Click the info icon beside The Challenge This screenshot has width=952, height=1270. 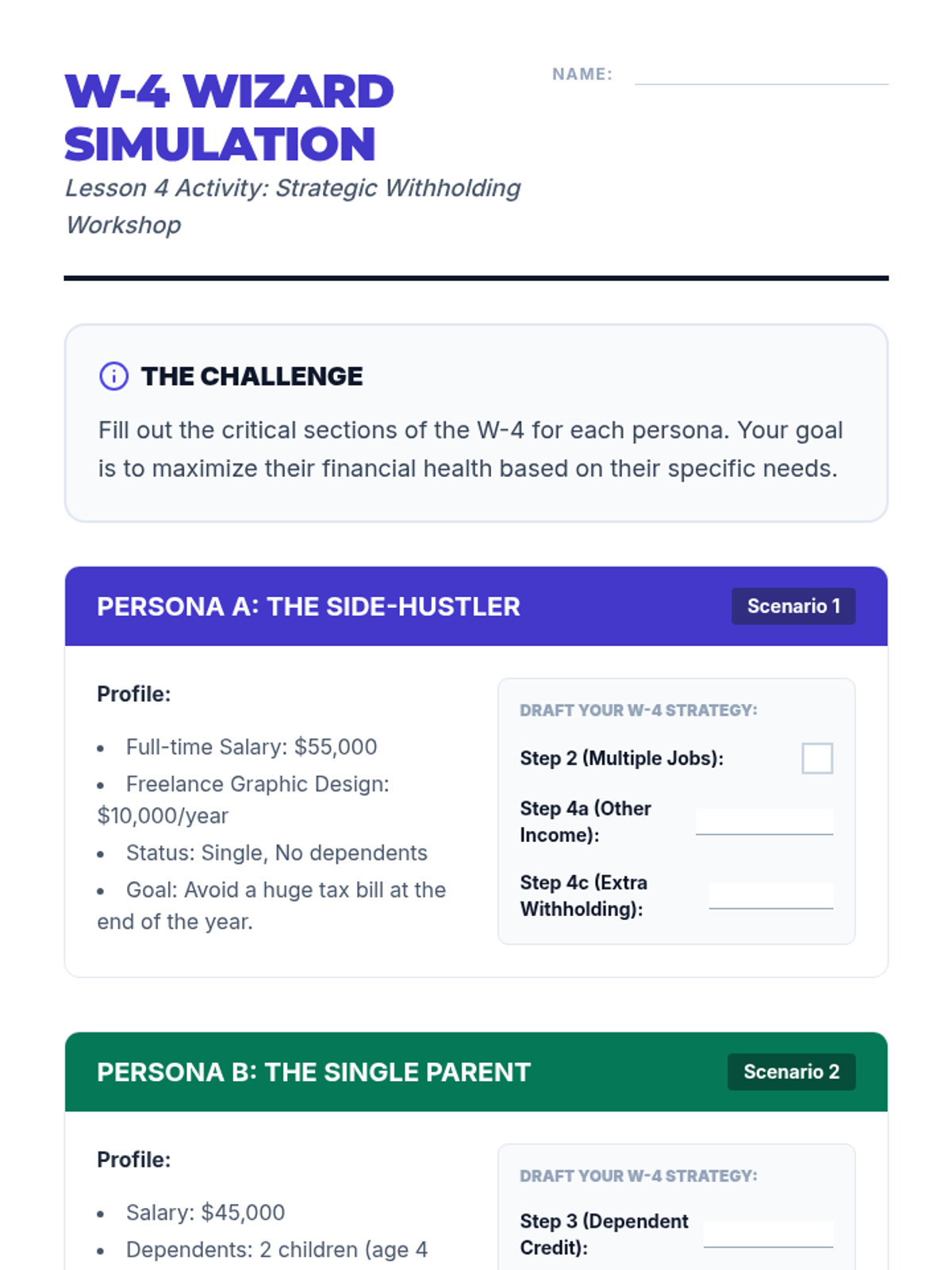[113, 376]
